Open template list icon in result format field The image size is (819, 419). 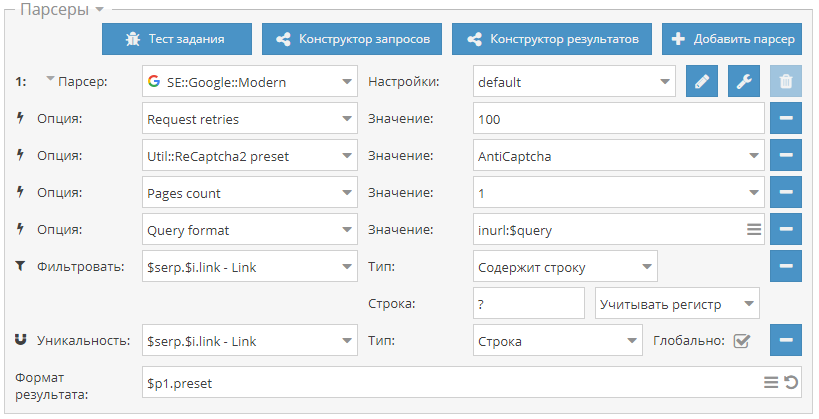tap(771, 382)
